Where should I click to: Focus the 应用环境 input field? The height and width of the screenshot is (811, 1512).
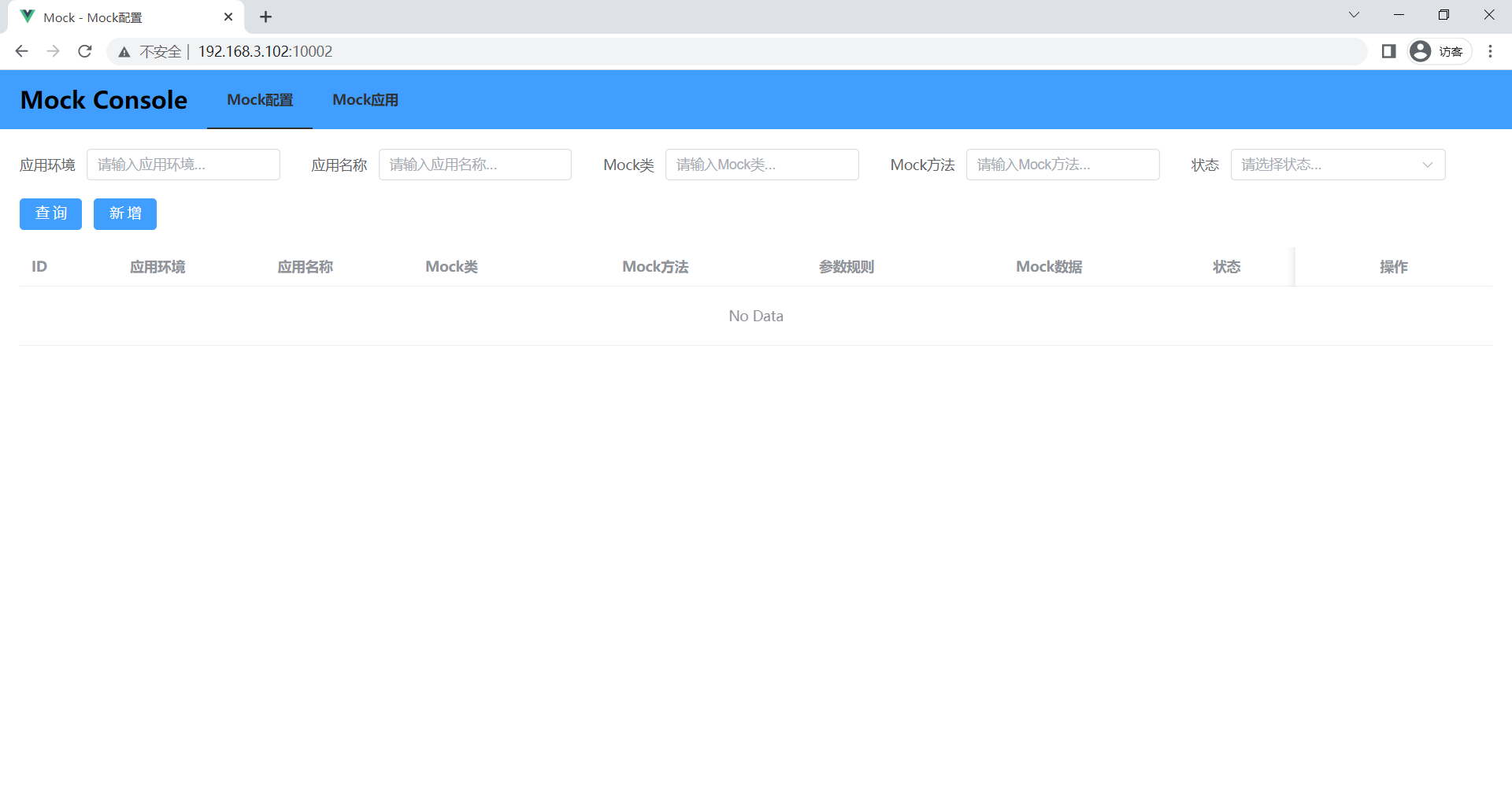point(183,165)
